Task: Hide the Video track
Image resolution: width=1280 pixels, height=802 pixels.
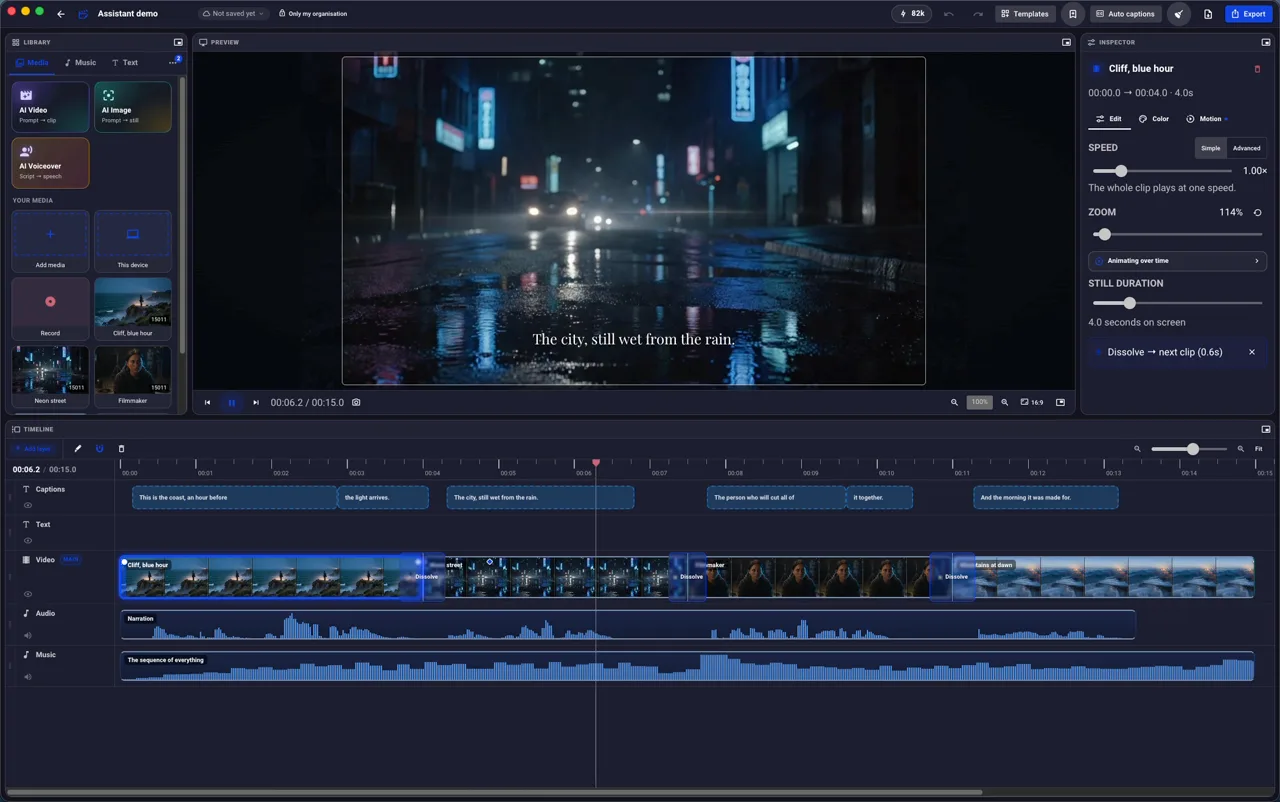Action: [28, 594]
